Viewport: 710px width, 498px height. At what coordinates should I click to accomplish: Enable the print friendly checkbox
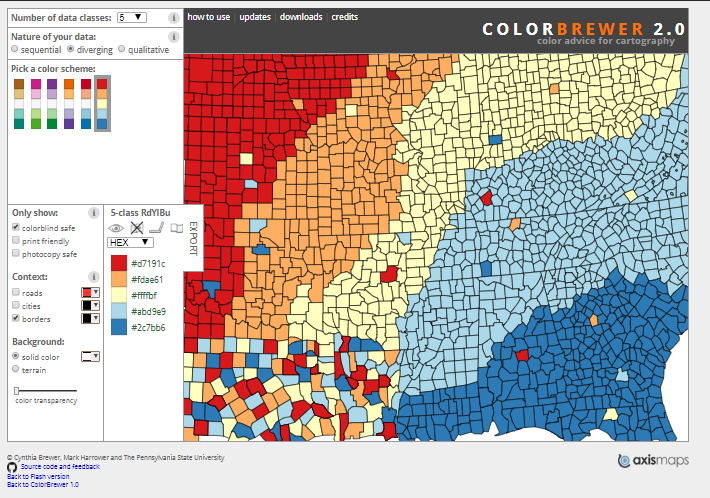click(x=16, y=240)
